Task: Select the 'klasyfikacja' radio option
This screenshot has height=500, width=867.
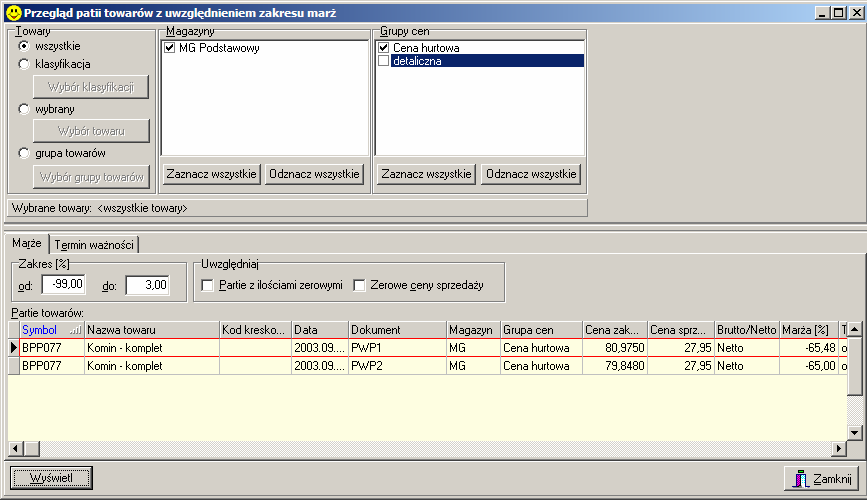Action: (24, 64)
